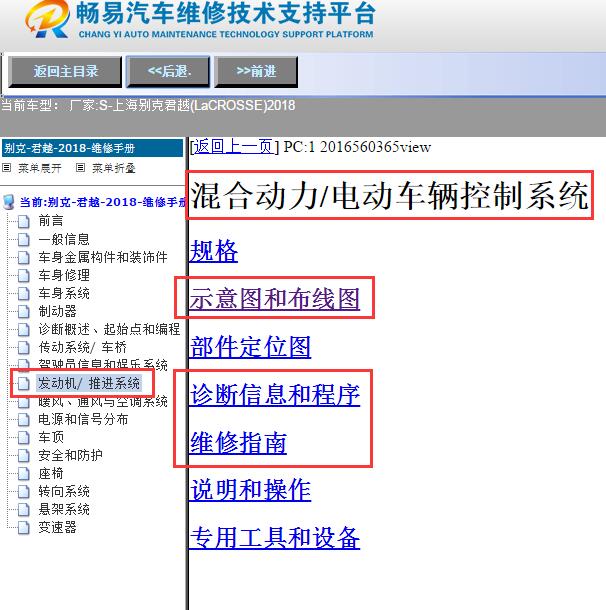Select the 车身系统 tree item

(x=64, y=293)
